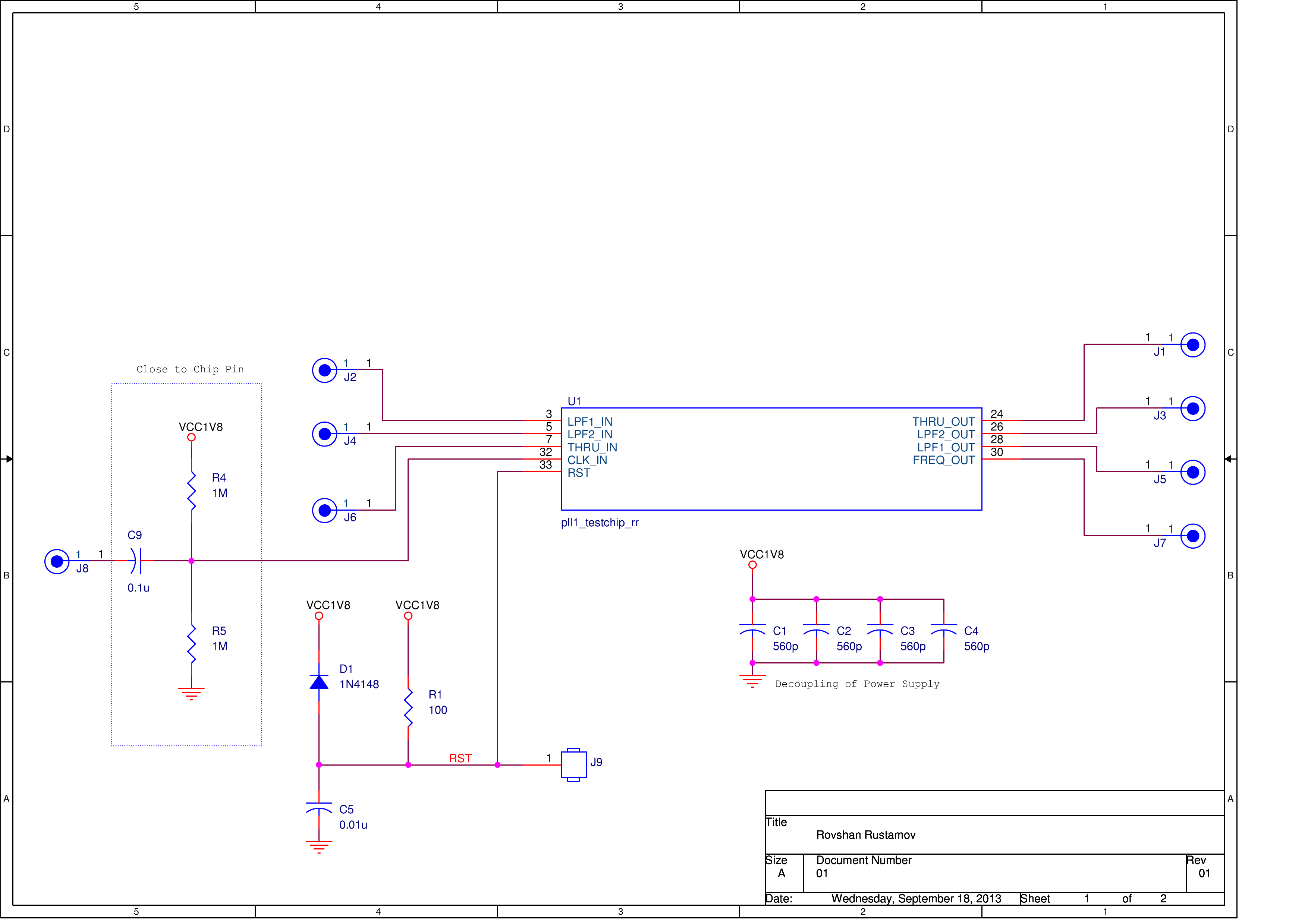Select the R4 1M resistor symbol
Viewport: 1308px width, 924px height.
pos(191,491)
